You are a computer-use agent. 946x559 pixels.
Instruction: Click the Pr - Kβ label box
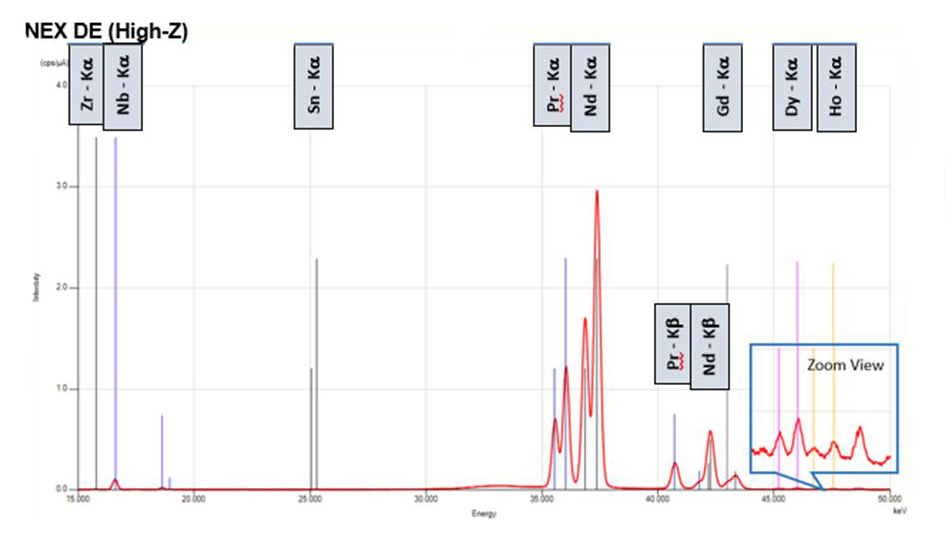(x=673, y=341)
